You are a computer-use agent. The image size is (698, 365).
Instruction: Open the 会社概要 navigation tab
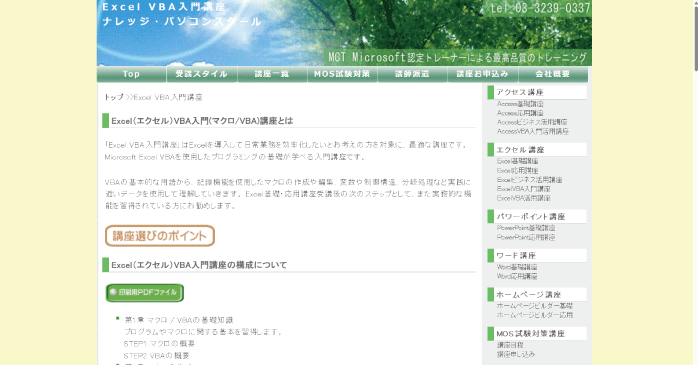[553, 74]
